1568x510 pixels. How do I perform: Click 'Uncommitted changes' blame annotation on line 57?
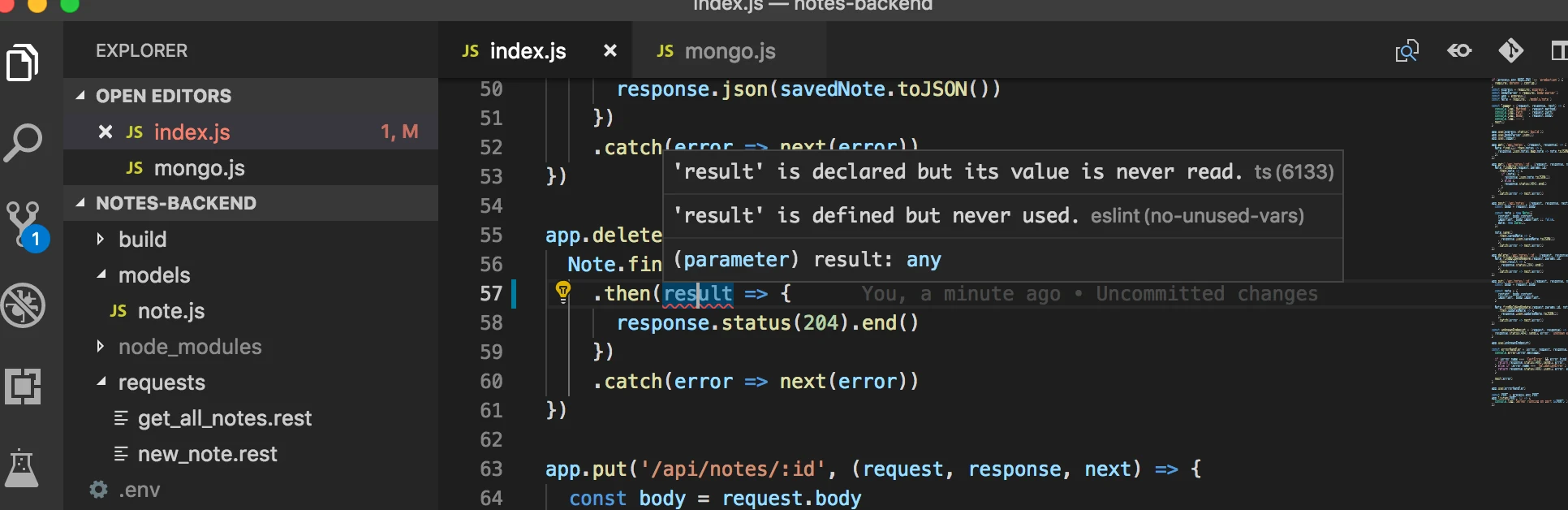[1207, 293]
